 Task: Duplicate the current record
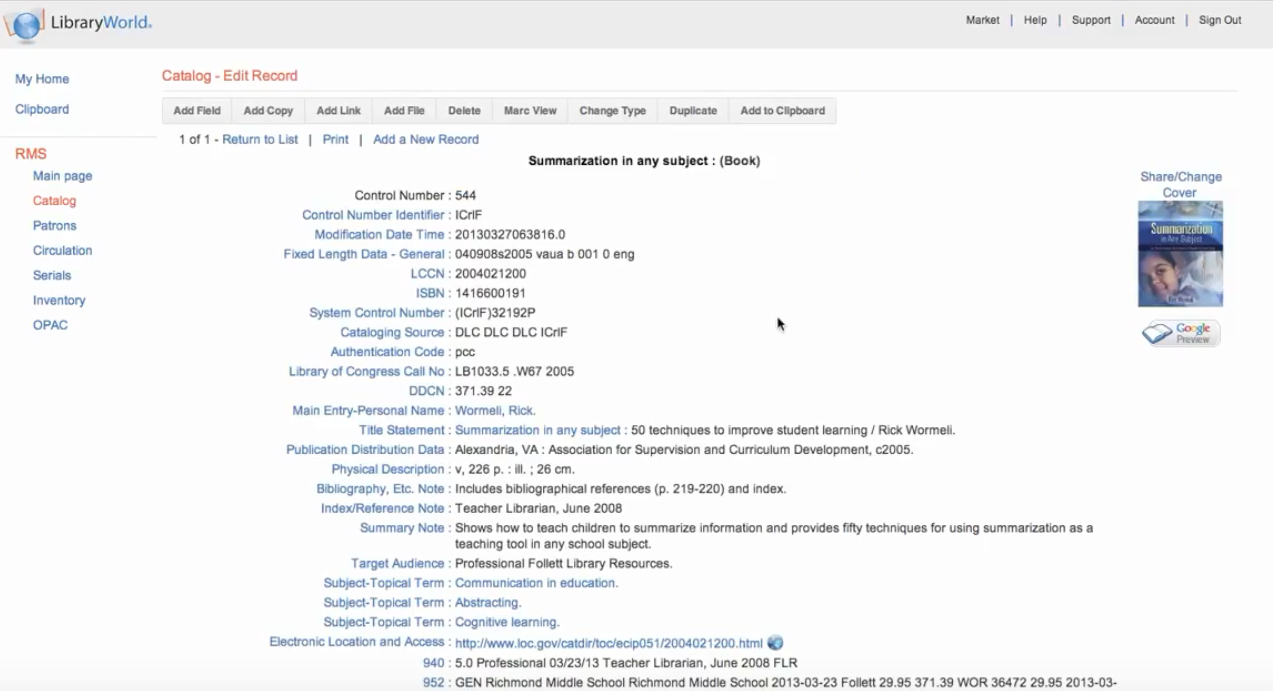point(692,110)
